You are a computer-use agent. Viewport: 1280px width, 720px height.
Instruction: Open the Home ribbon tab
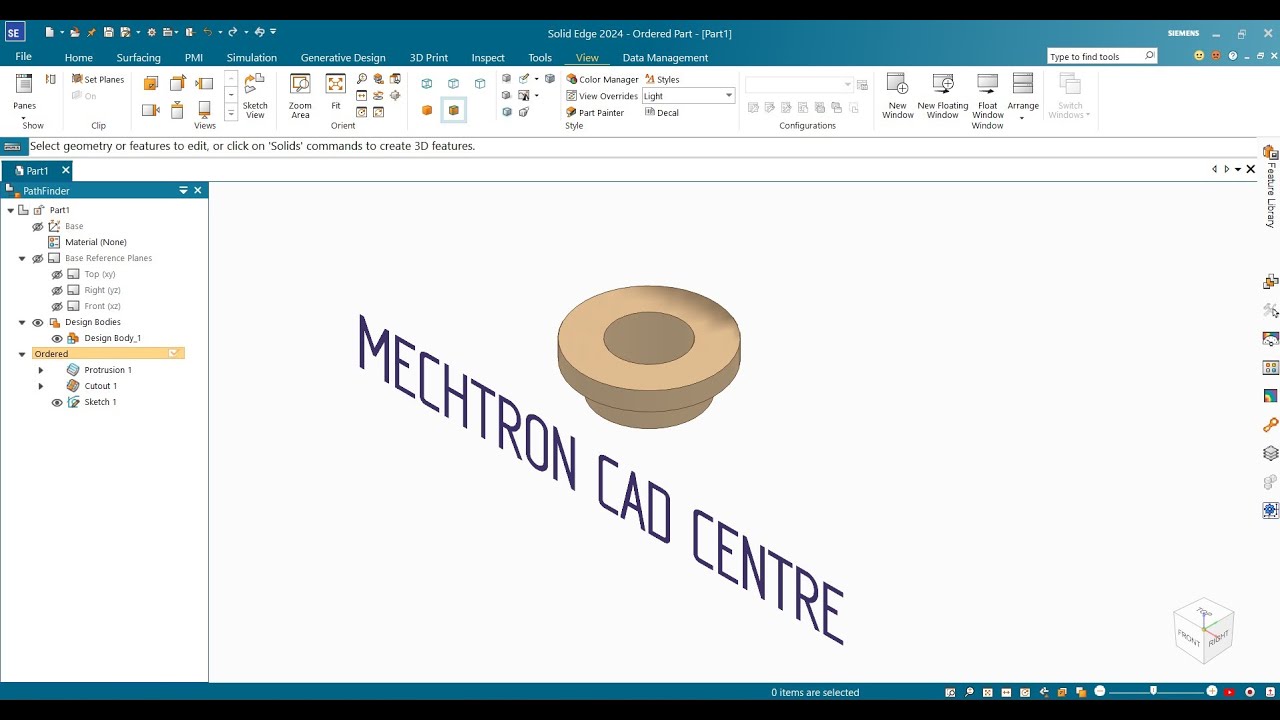coord(79,57)
